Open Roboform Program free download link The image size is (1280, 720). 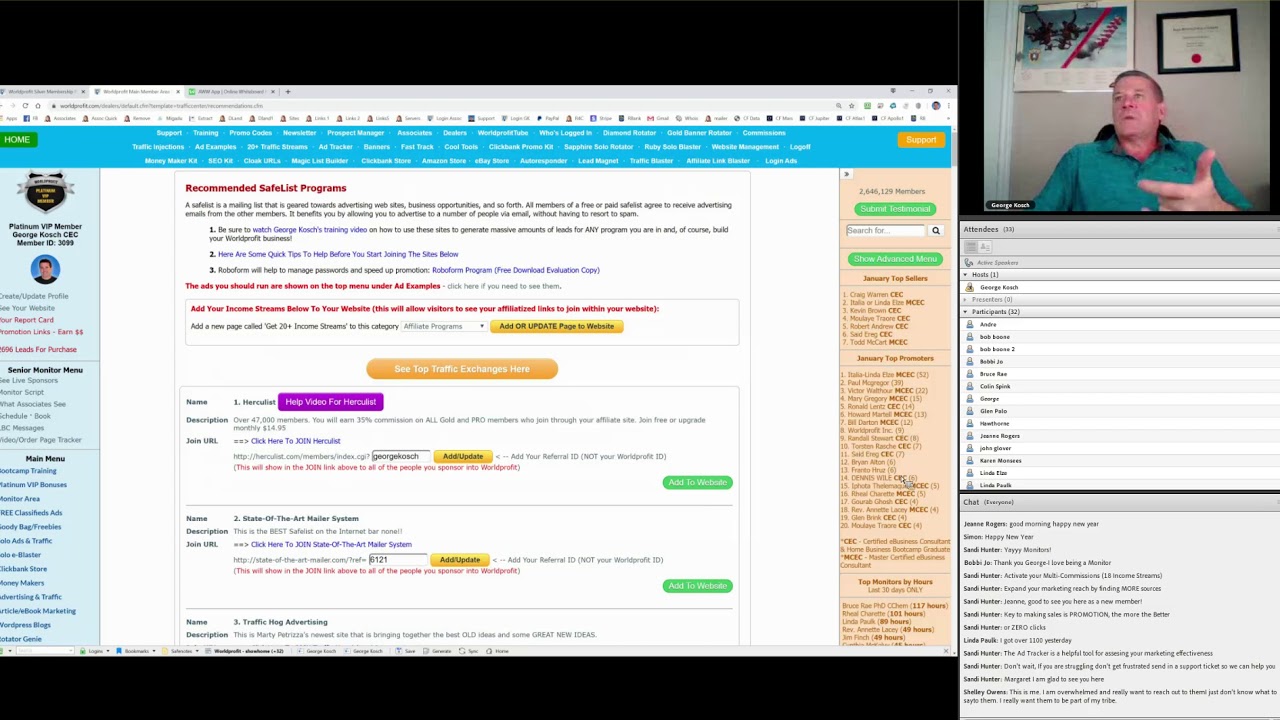coord(516,270)
